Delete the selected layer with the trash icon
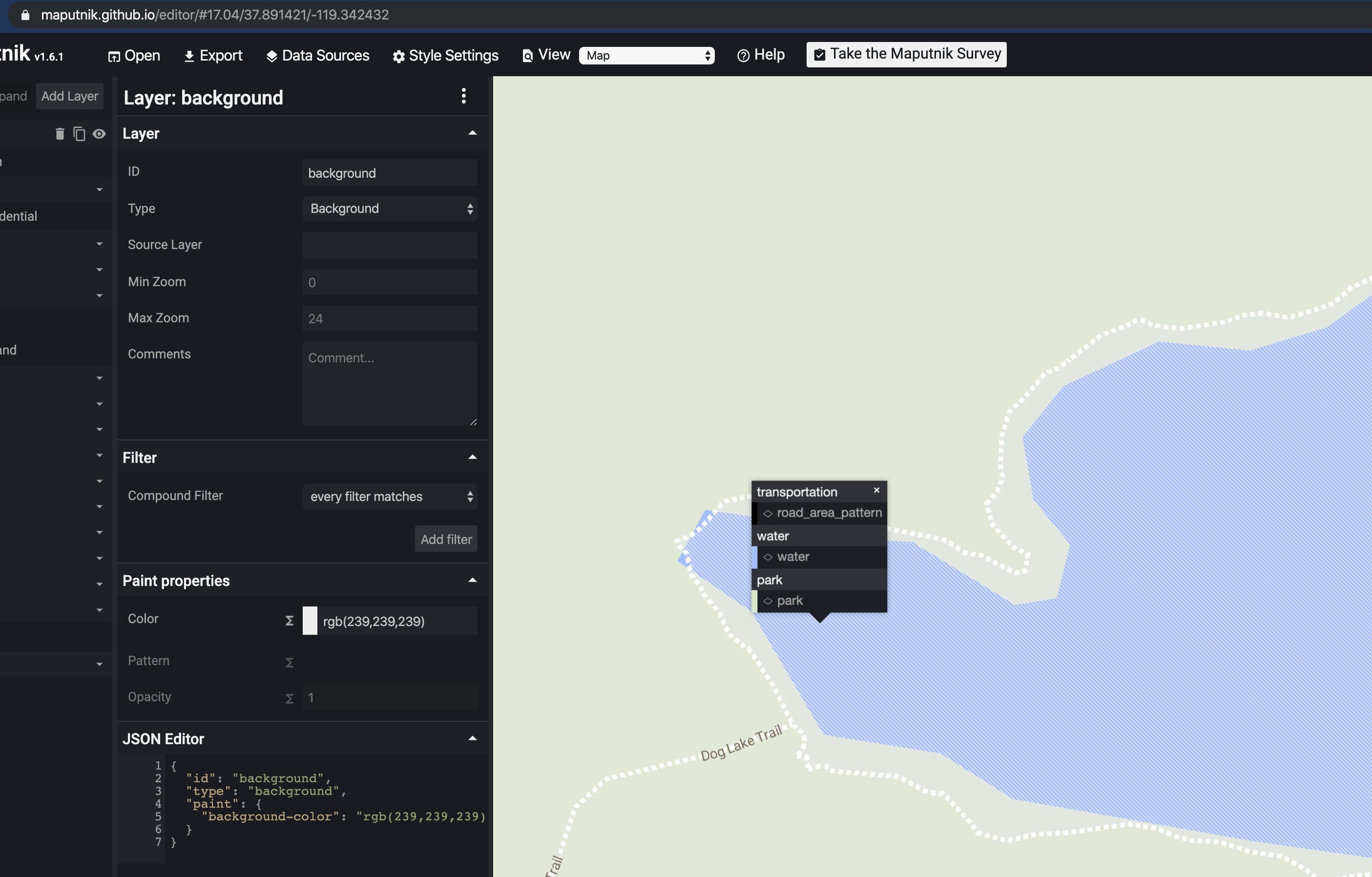This screenshot has width=1372, height=877. [59, 133]
